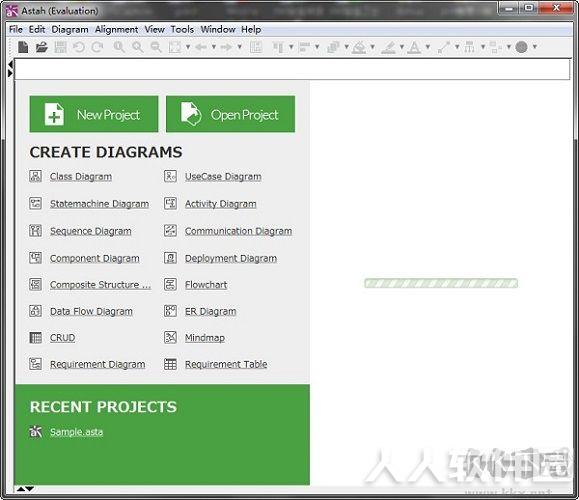This screenshot has height=500, width=579.
Task: Click the Class Diagram icon
Action: (35, 176)
